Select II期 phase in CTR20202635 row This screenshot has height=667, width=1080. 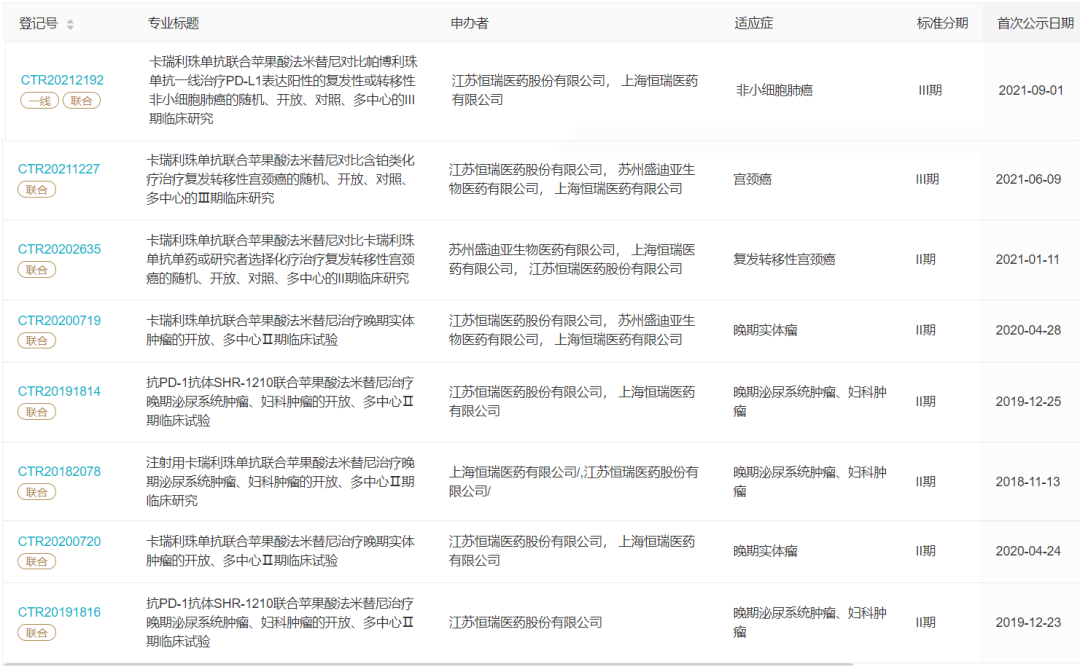925,259
